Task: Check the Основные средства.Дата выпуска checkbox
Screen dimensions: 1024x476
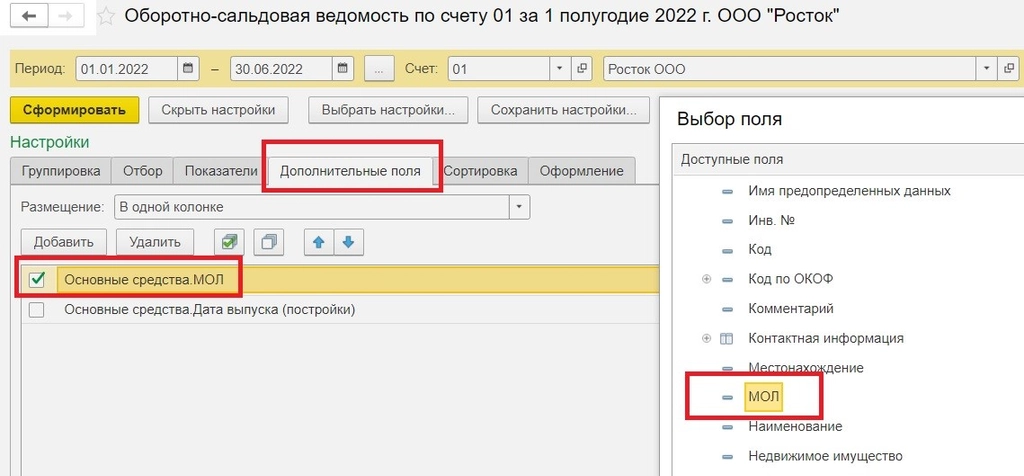Action: pos(37,309)
